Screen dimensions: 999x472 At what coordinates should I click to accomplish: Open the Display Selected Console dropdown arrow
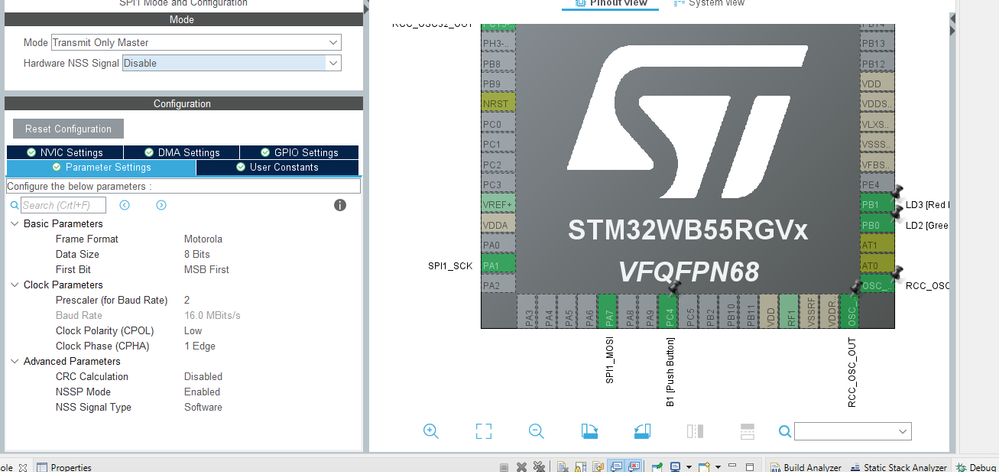689,467
